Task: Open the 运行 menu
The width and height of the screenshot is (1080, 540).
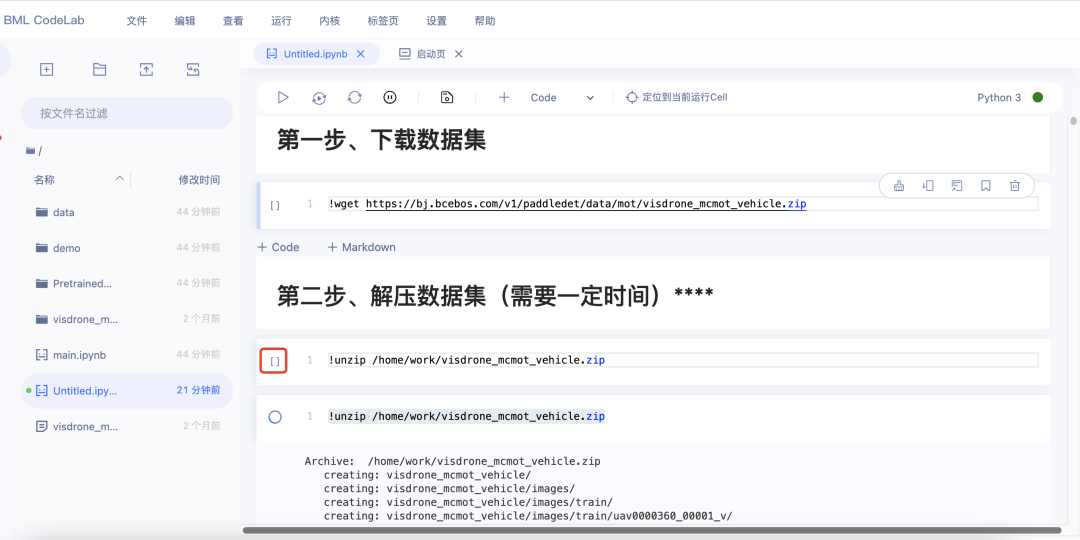Action: point(281,21)
